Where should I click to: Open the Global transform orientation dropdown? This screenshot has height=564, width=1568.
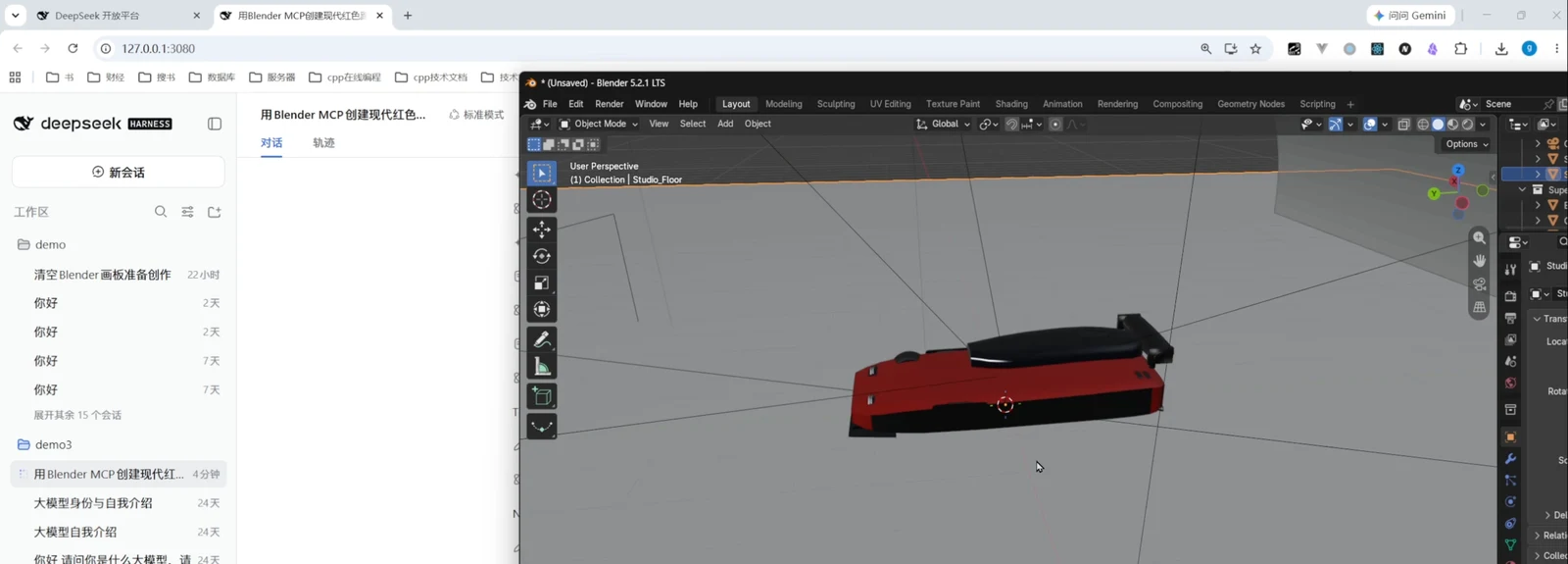(943, 125)
